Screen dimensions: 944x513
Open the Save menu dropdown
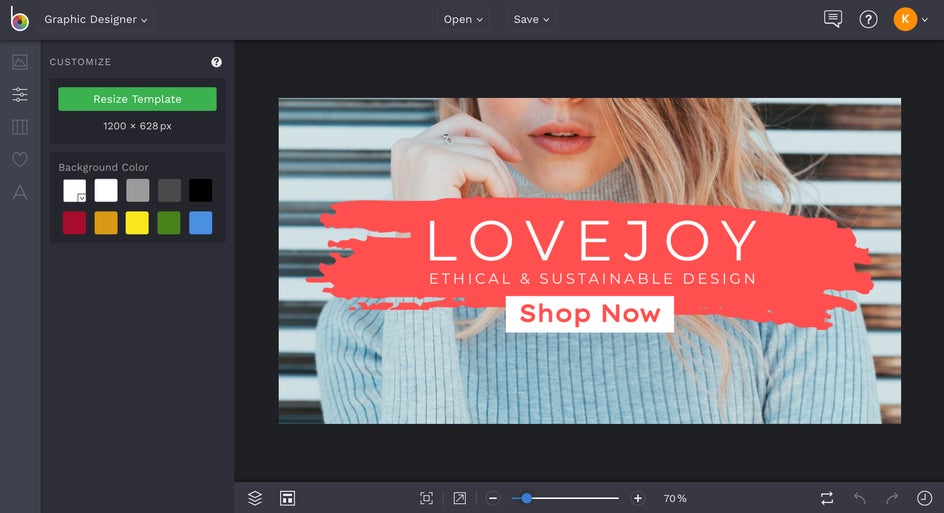click(531, 19)
